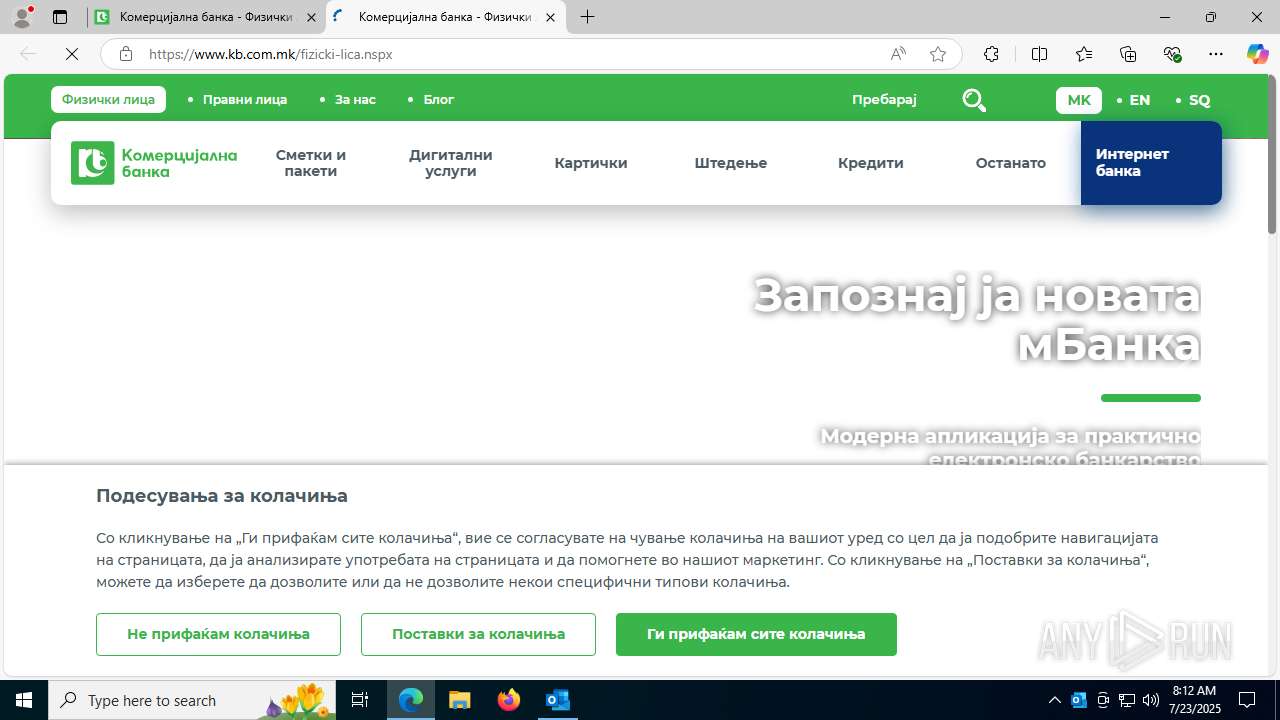Open the Extensions puzzle icon
The width and height of the screenshot is (1280, 720).
(x=991, y=54)
